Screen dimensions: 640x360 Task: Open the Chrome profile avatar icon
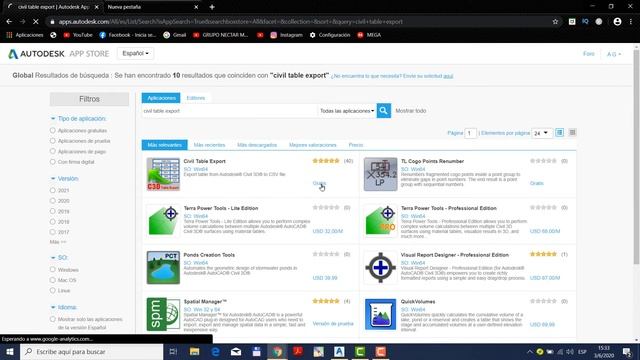click(617, 22)
